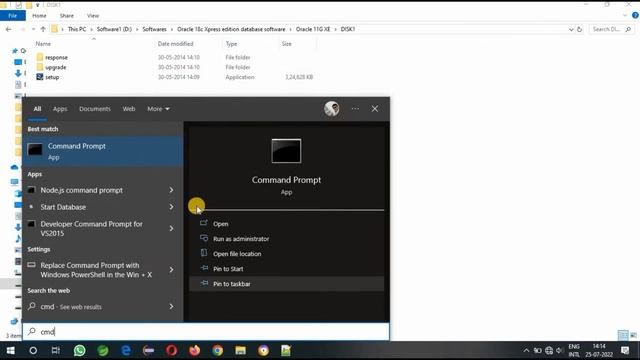
Task: Open the Home ribbon tab in Explorer
Action: tap(39, 16)
